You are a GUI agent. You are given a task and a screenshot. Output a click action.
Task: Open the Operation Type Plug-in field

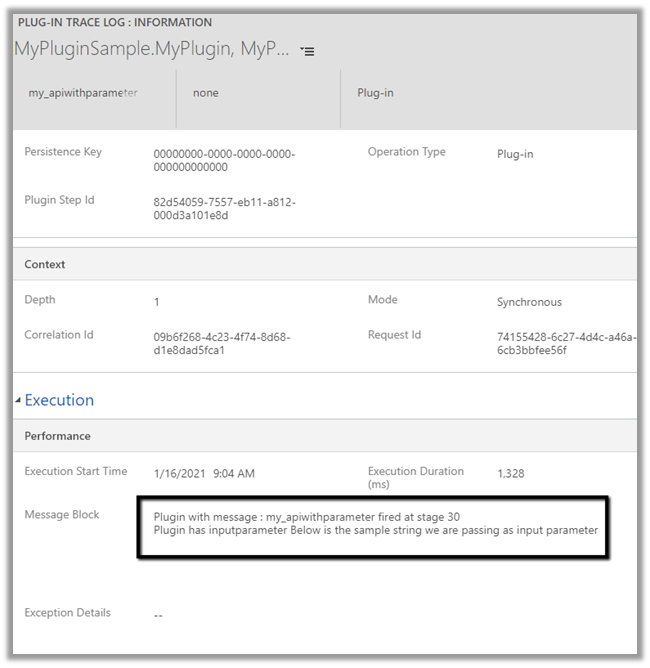[515, 155]
